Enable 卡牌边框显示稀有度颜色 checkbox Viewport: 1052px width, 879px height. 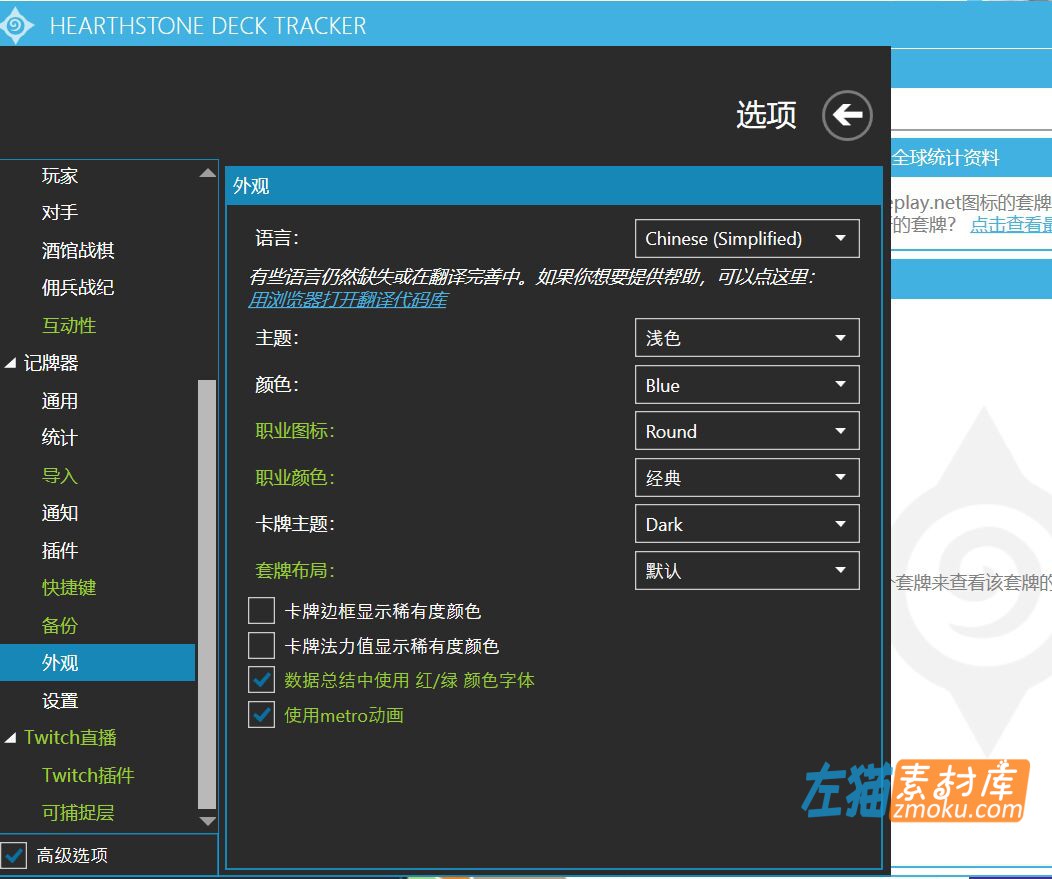pyautogui.click(x=261, y=610)
